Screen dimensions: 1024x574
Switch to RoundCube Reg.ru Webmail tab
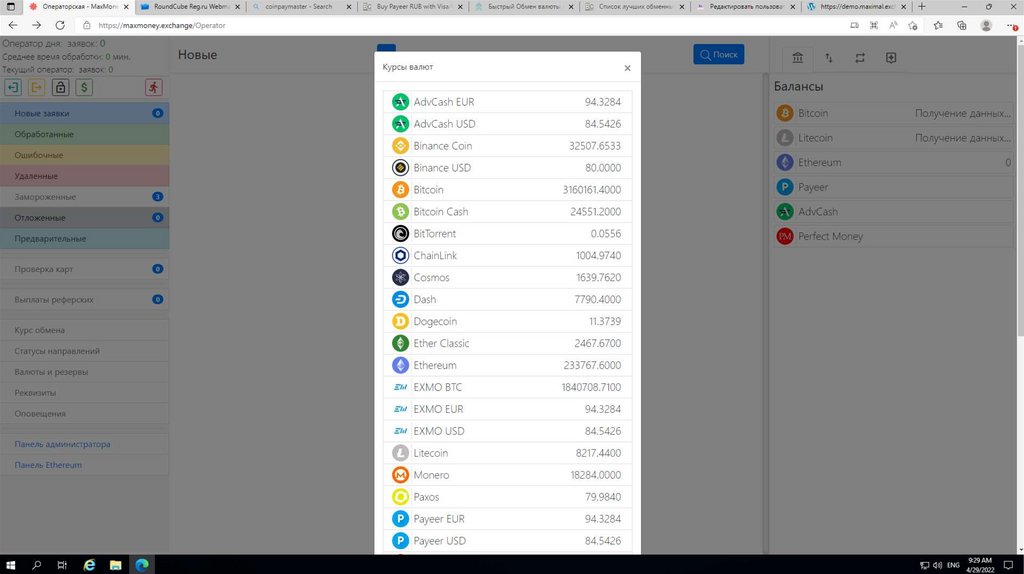189,7
